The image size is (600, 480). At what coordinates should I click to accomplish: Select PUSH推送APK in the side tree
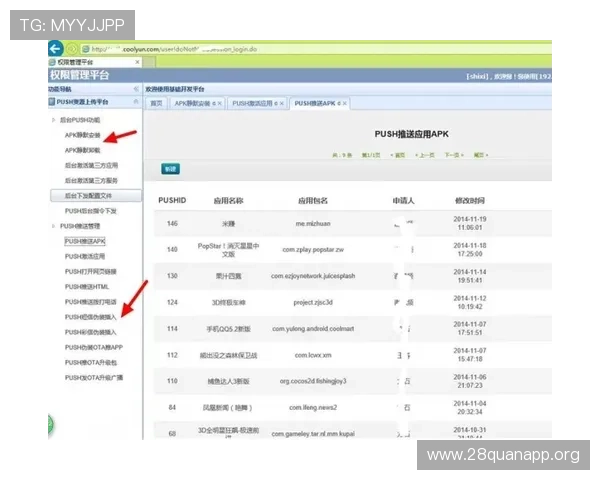click(x=85, y=241)
